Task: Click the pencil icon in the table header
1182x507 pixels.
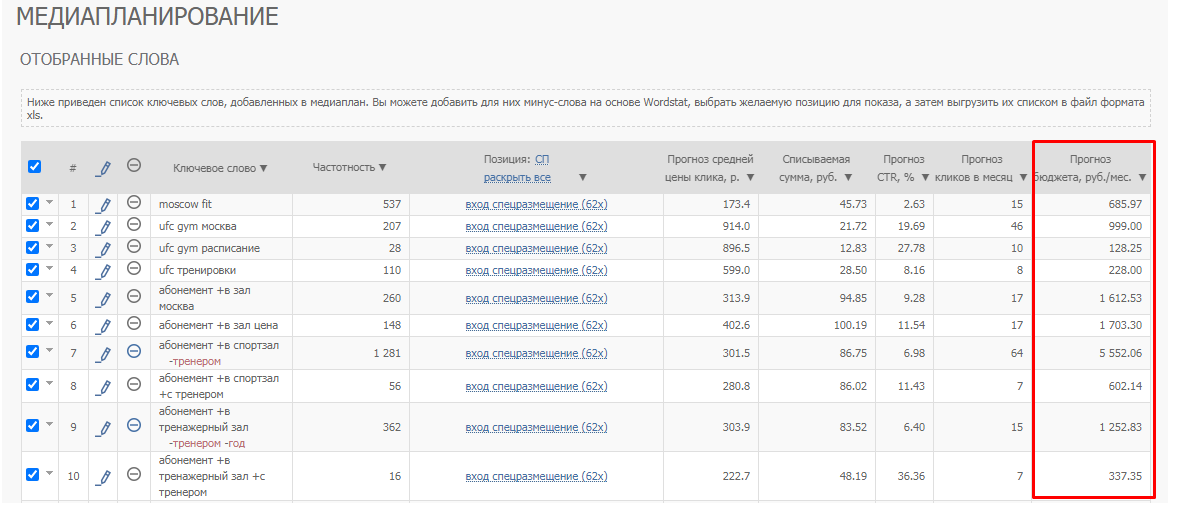Action: tap(103, 168)
